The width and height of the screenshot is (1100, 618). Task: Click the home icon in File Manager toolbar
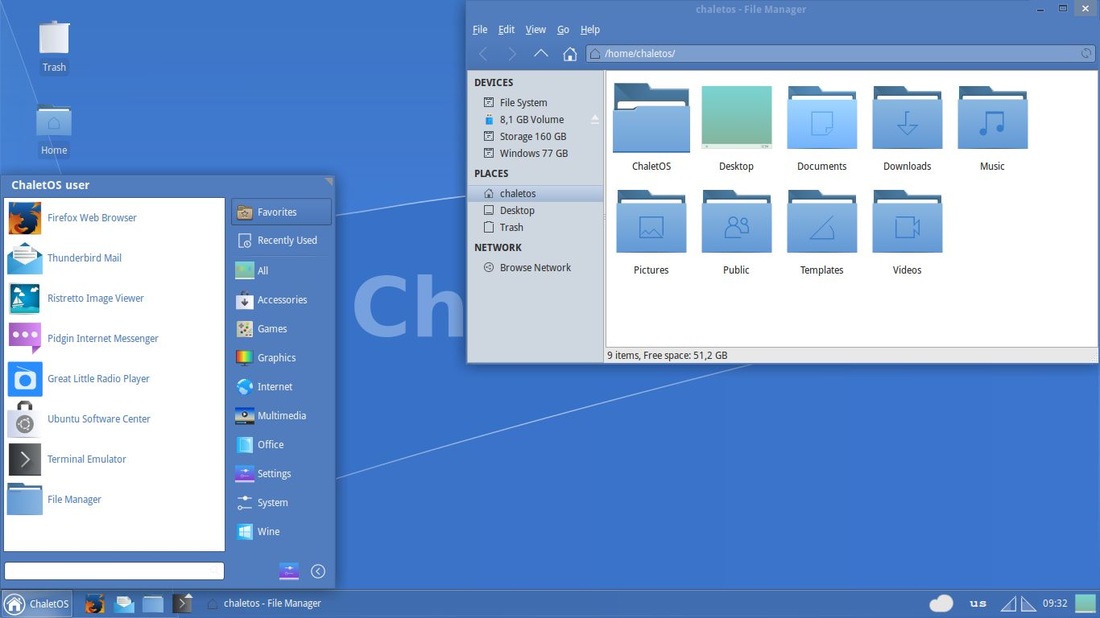(x=570, y=53)
